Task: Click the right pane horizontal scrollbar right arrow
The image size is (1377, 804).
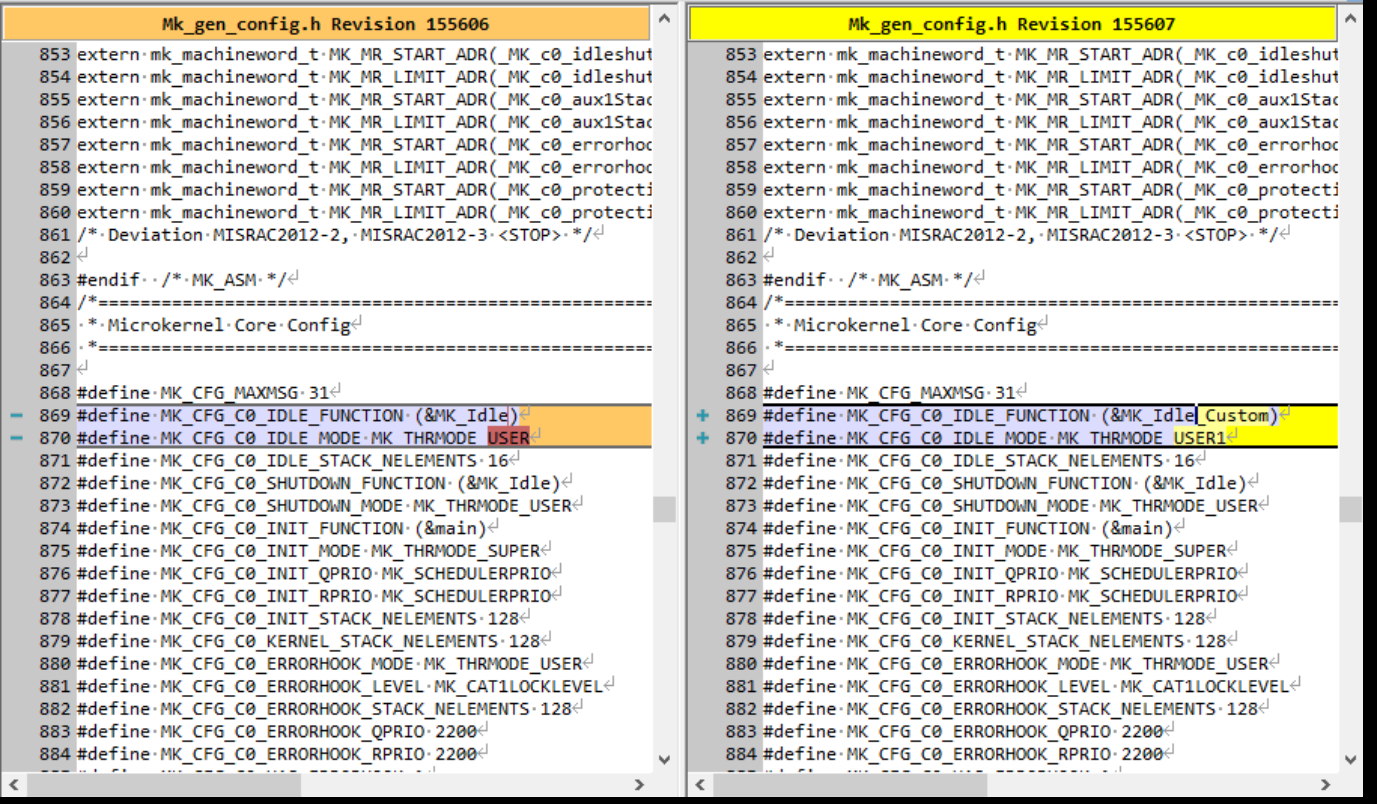Action: 1326,784
